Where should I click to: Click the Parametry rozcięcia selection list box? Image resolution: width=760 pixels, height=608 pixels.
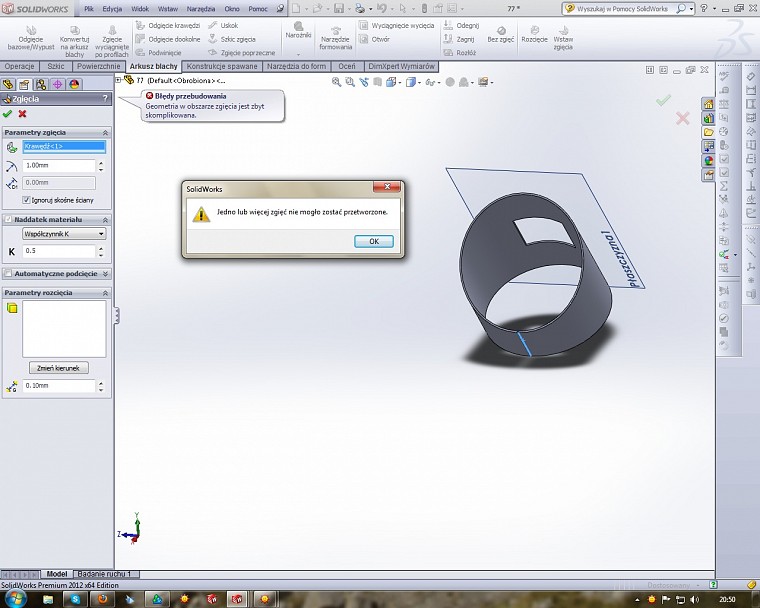point(64,329)
